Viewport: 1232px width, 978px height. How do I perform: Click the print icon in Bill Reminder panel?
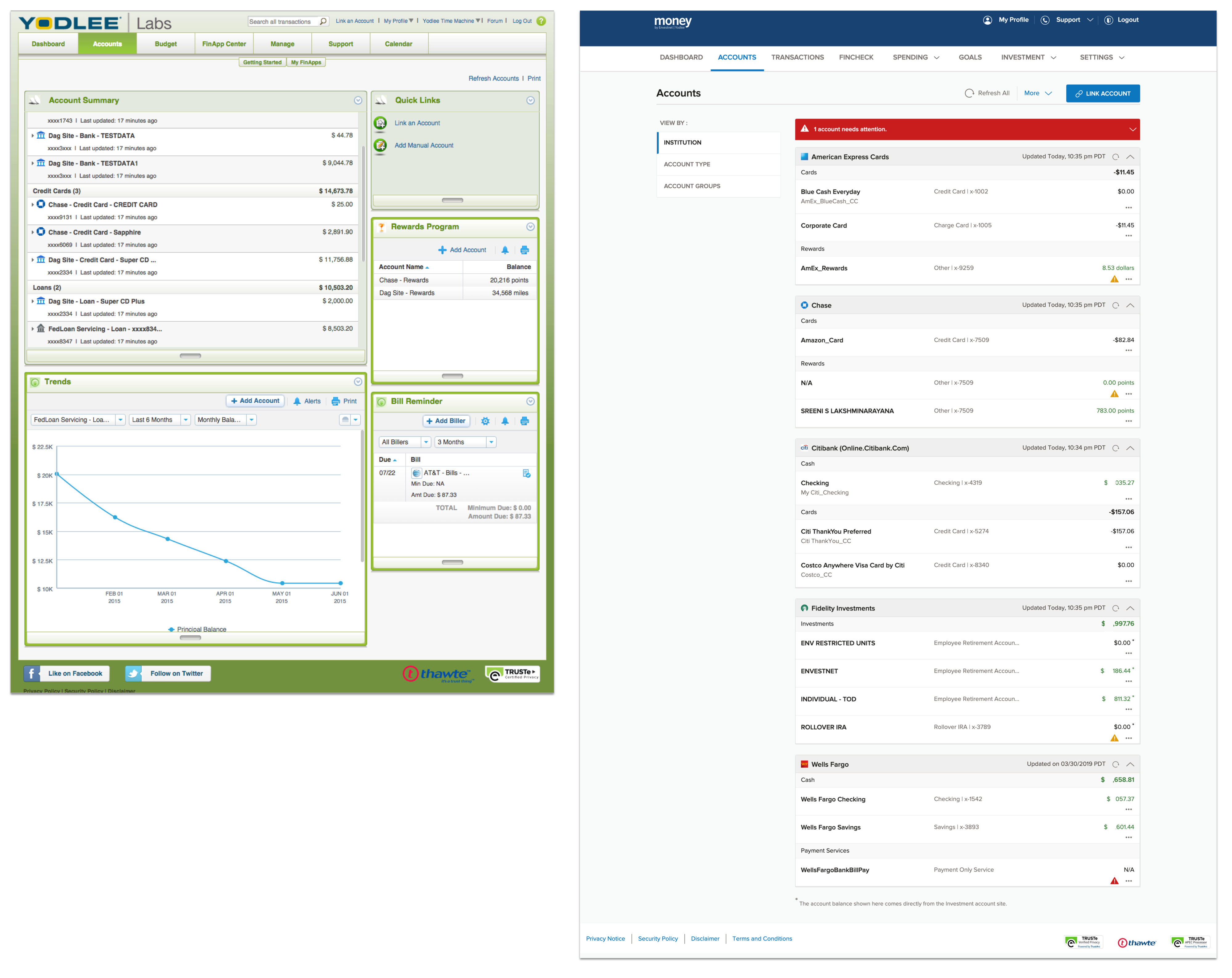(x=525, y=421)
